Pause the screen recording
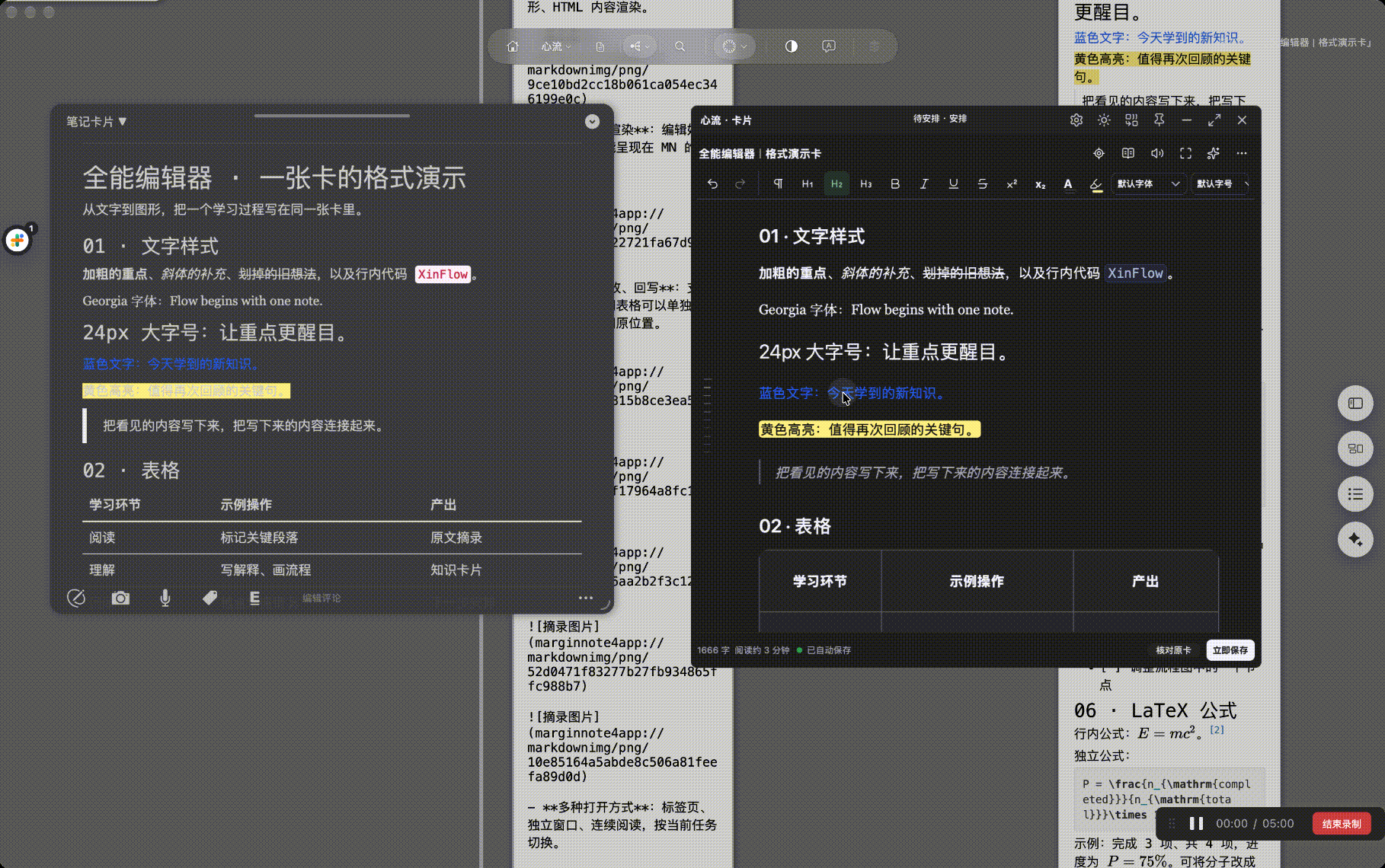Viewport: 1385px width, 868px height. pyautogui.click(x=1196, y=823)
